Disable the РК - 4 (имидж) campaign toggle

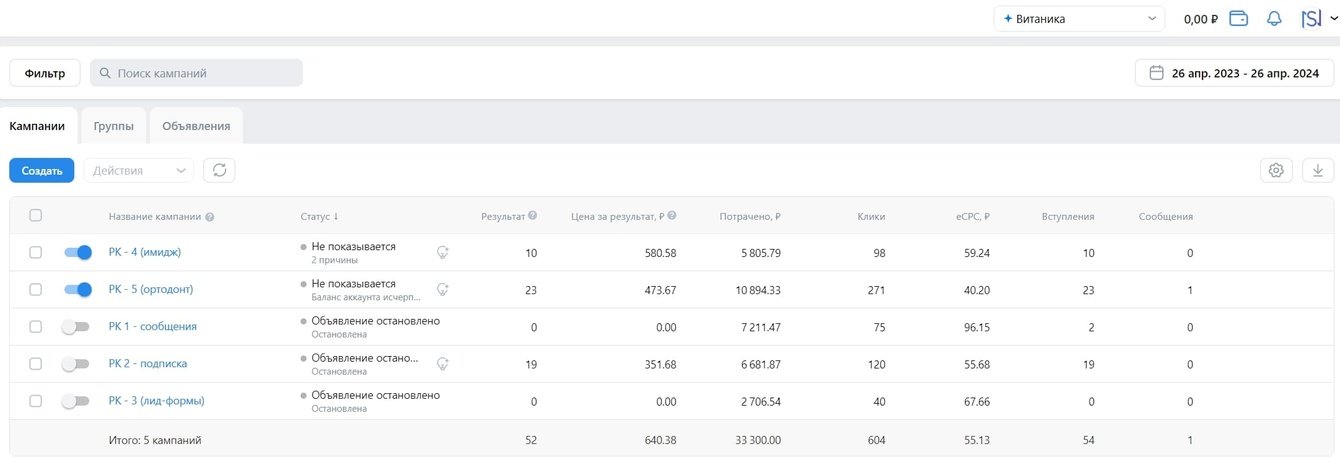(77, 253)
